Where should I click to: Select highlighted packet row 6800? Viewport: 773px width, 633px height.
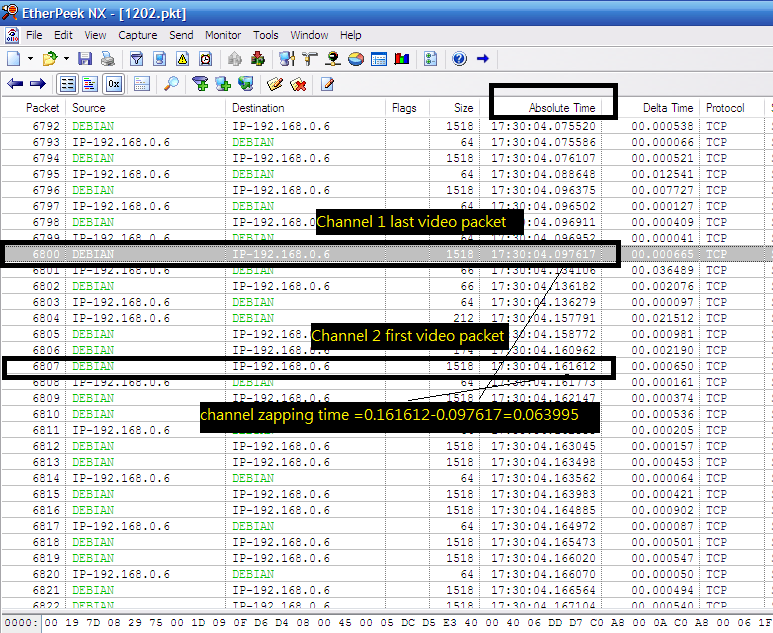point(386,254)
